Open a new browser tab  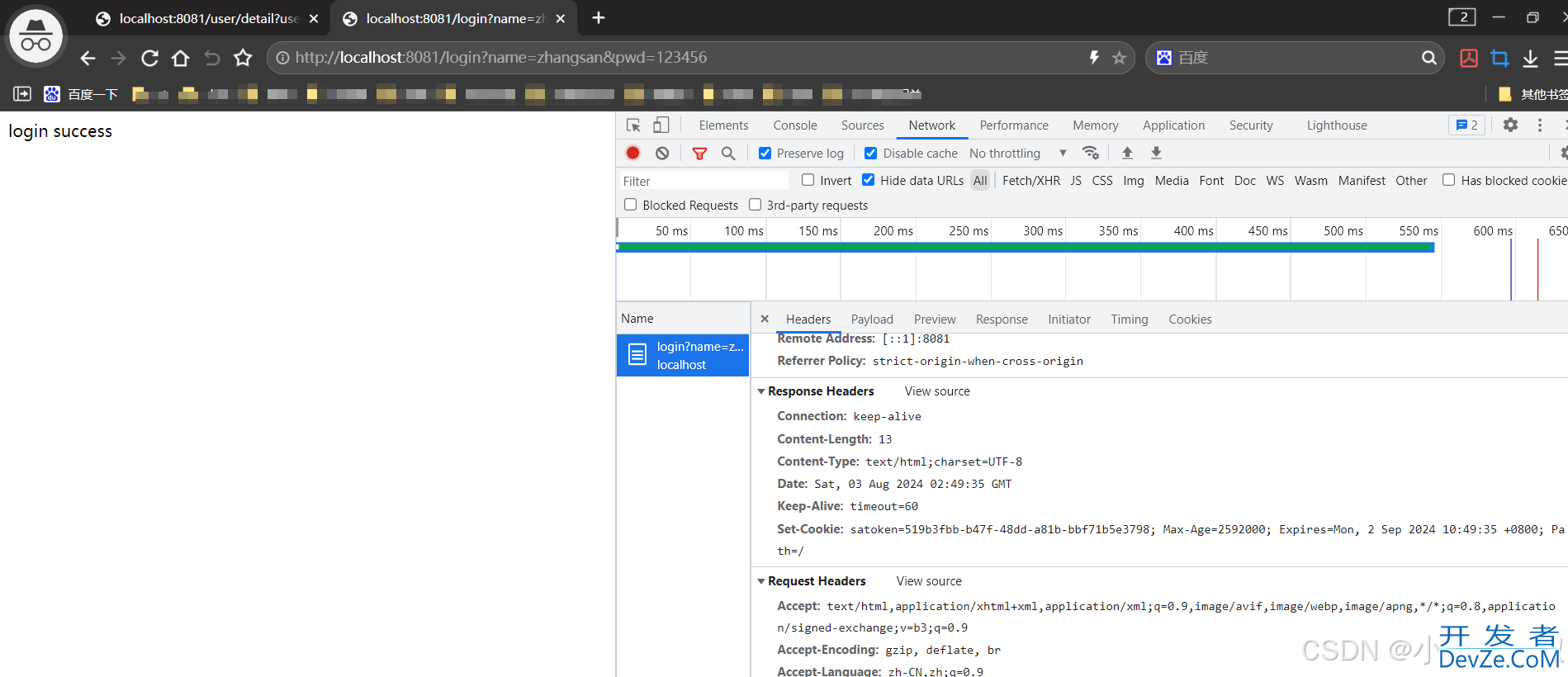[599, 18]
